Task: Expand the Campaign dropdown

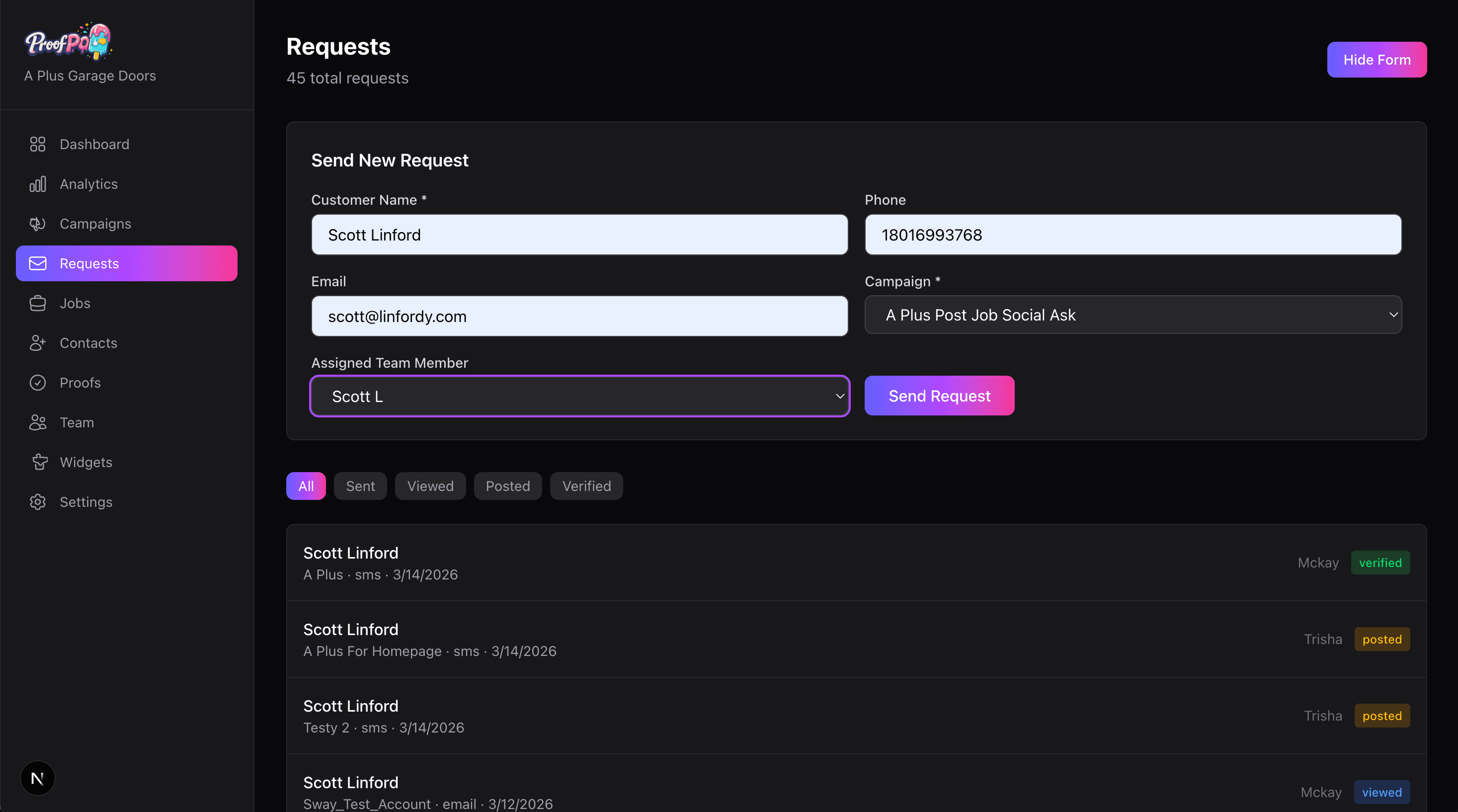Action: (1133, 315)
